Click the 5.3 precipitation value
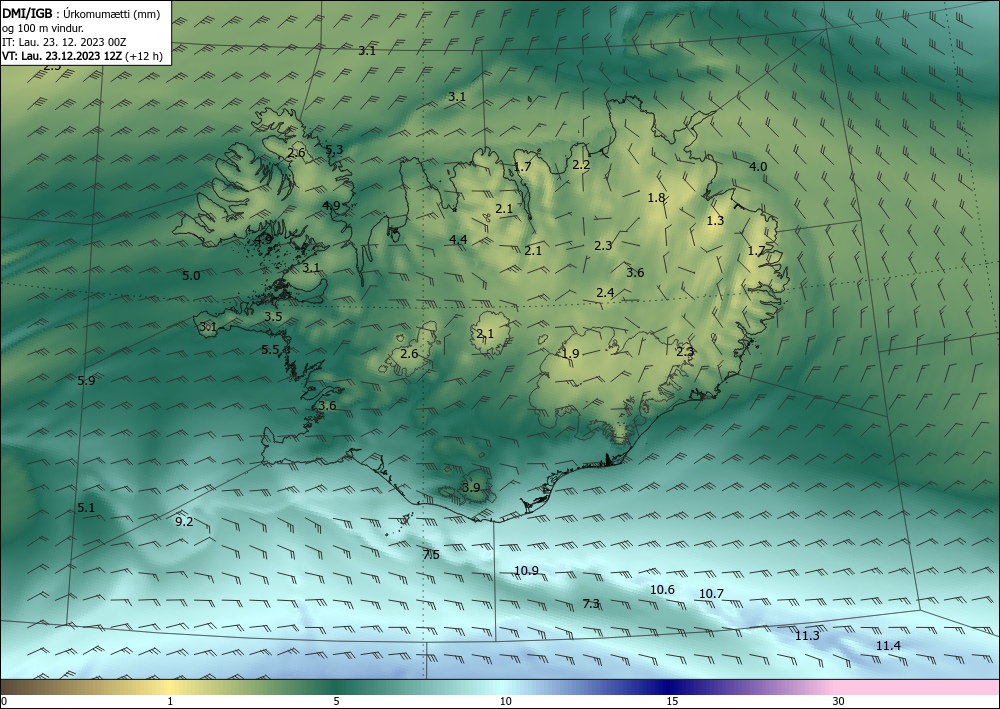The height and width of the screenshot is (709, 1000). 334,150
